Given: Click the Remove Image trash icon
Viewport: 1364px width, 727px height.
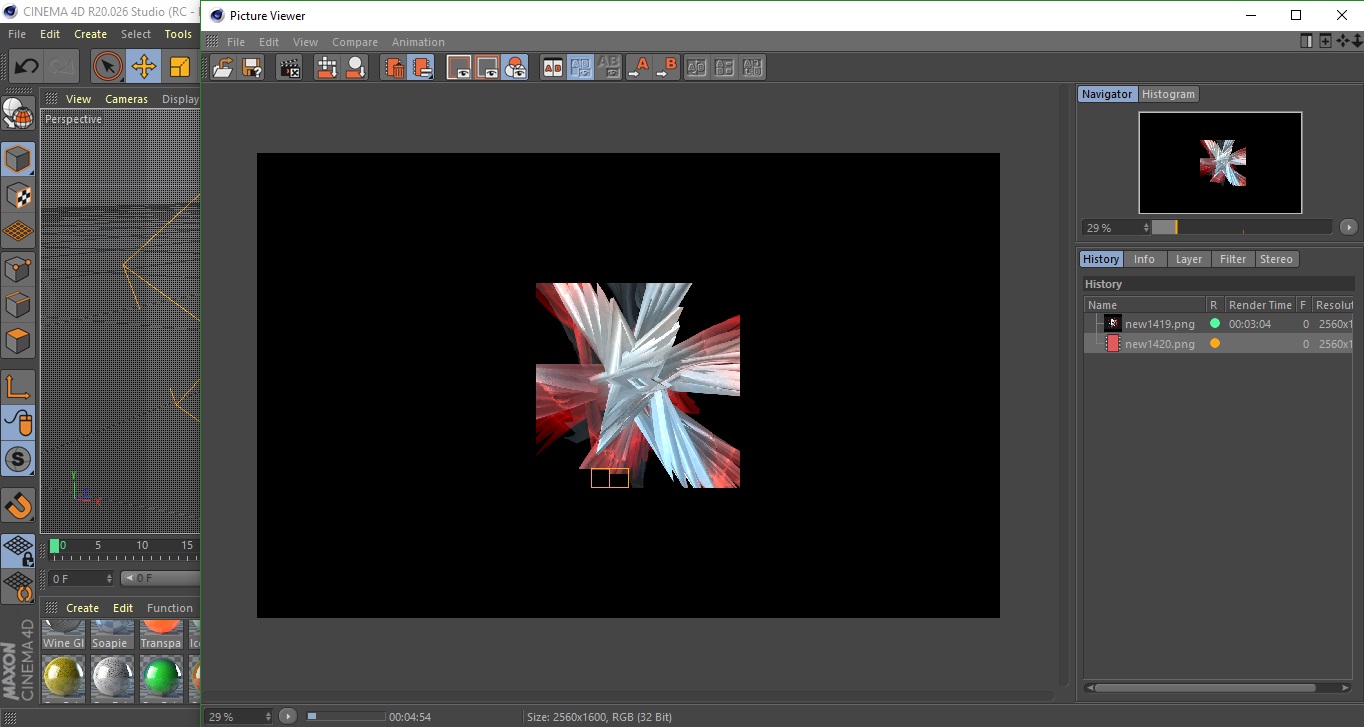Looking at the screenshot, I should pyautogui.click(x=394, y=67).
